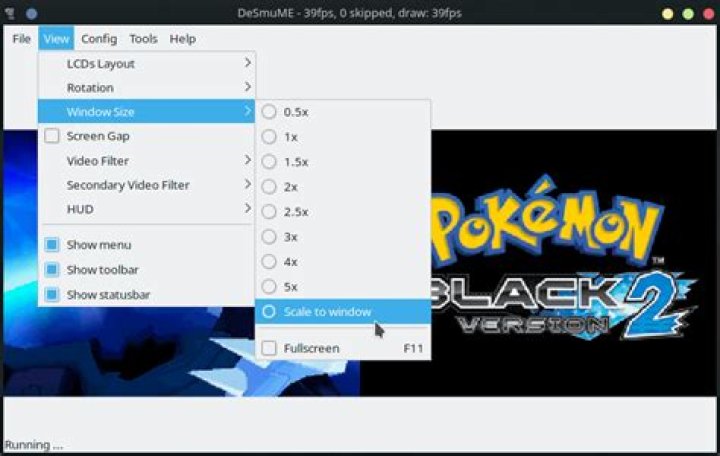
Task: Expand the HUD submenu
Action: click(x=146, y=209)
